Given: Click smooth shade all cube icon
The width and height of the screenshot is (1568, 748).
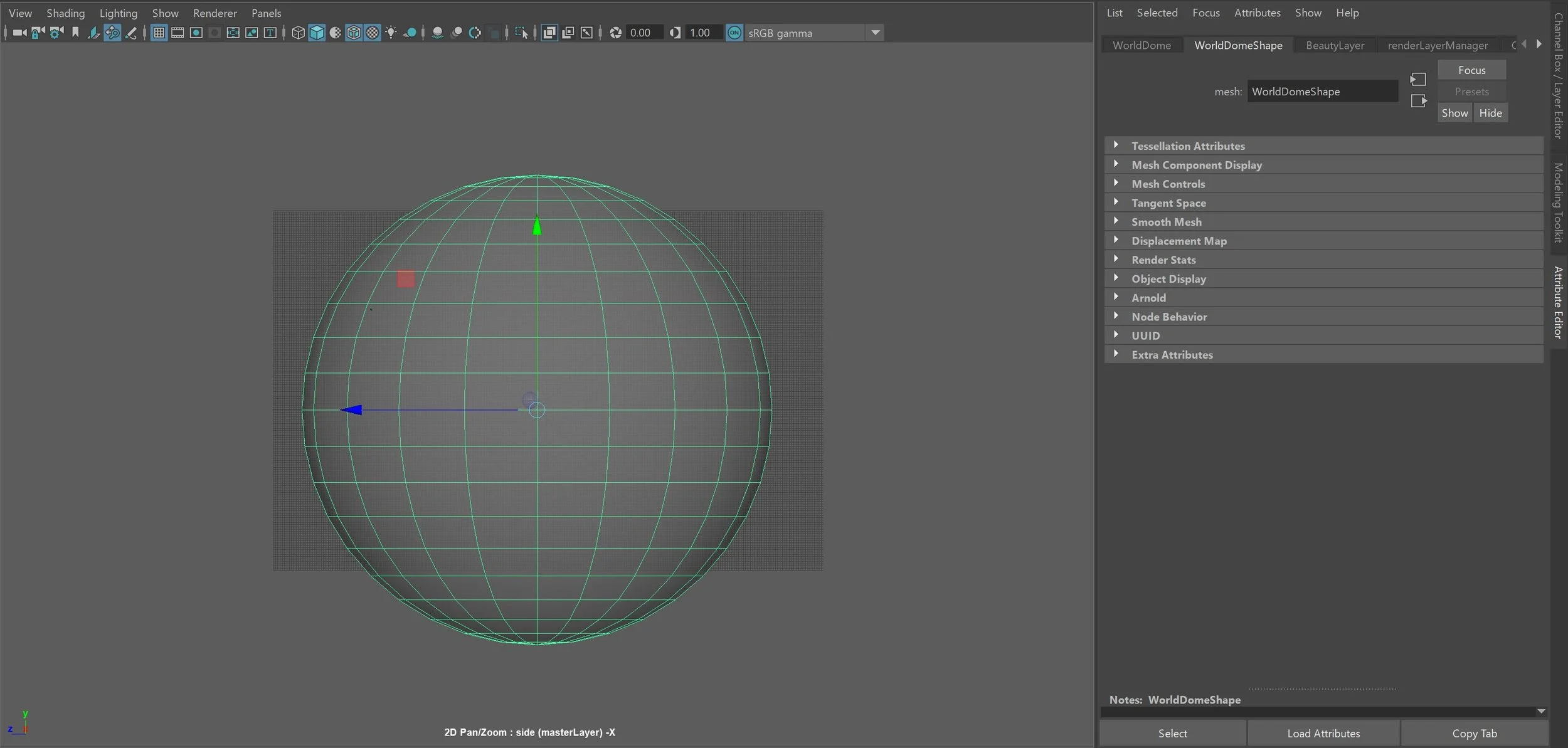Looking at the screenshot, I should point(317,33).
